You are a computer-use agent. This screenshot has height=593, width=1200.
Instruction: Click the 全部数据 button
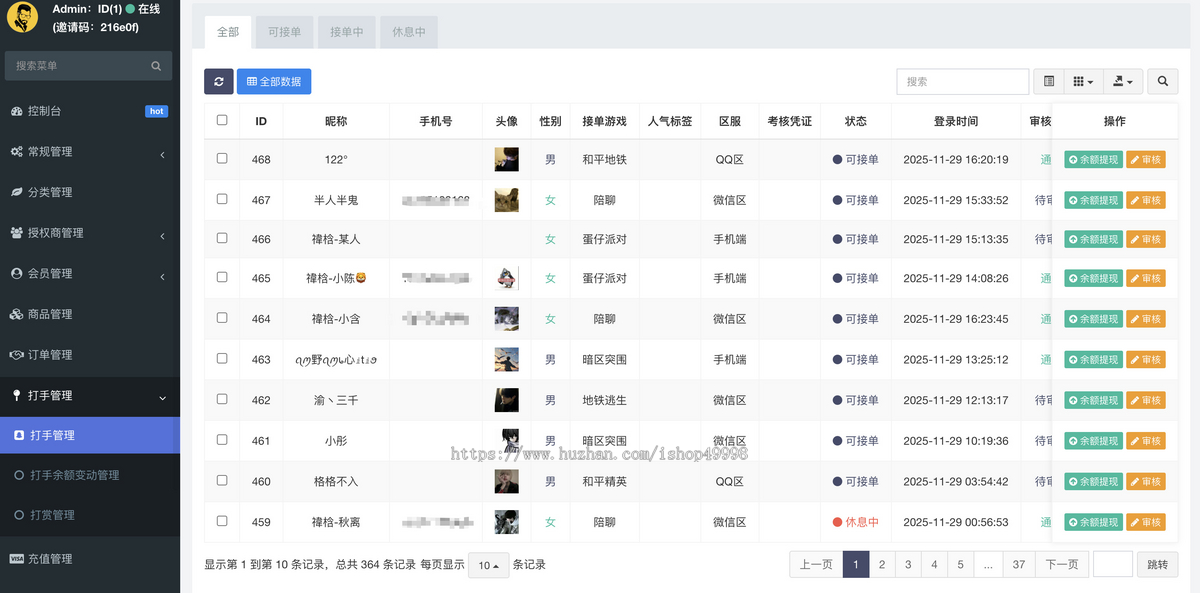click(273, 81)
